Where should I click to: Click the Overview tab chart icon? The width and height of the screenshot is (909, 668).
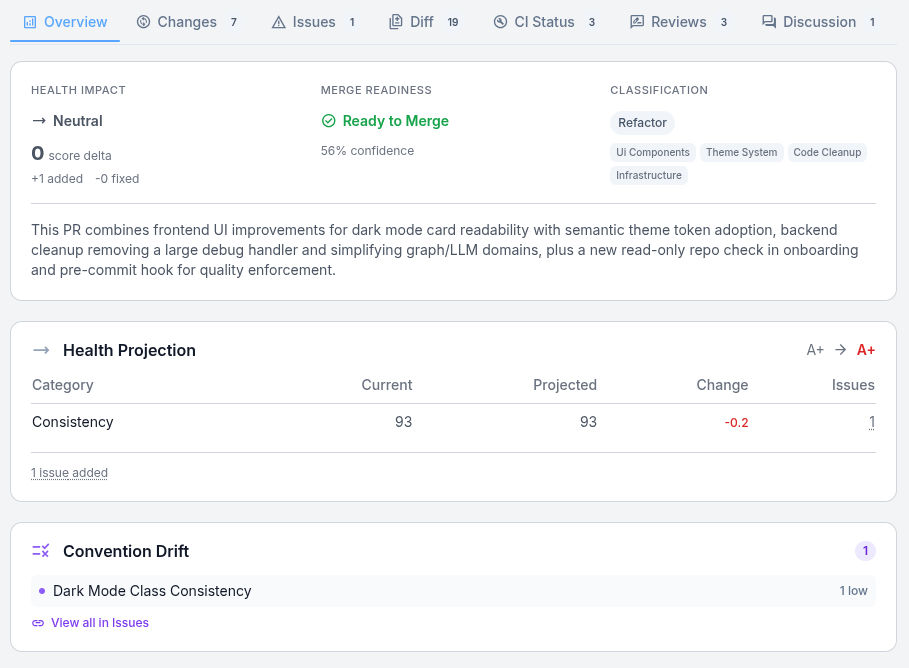tap(30, 22)
